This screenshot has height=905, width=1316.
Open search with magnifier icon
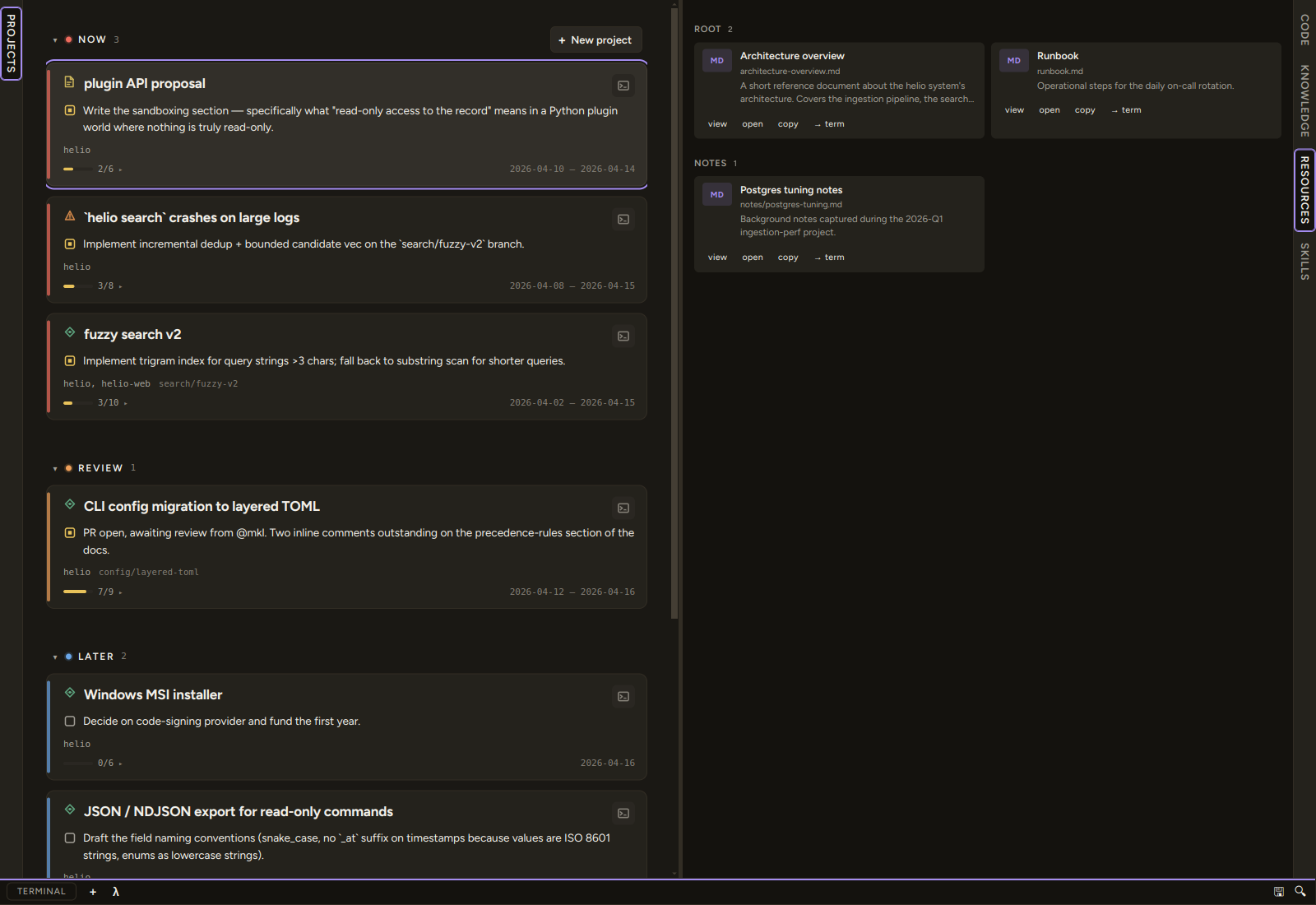(x=1300, y=891)
